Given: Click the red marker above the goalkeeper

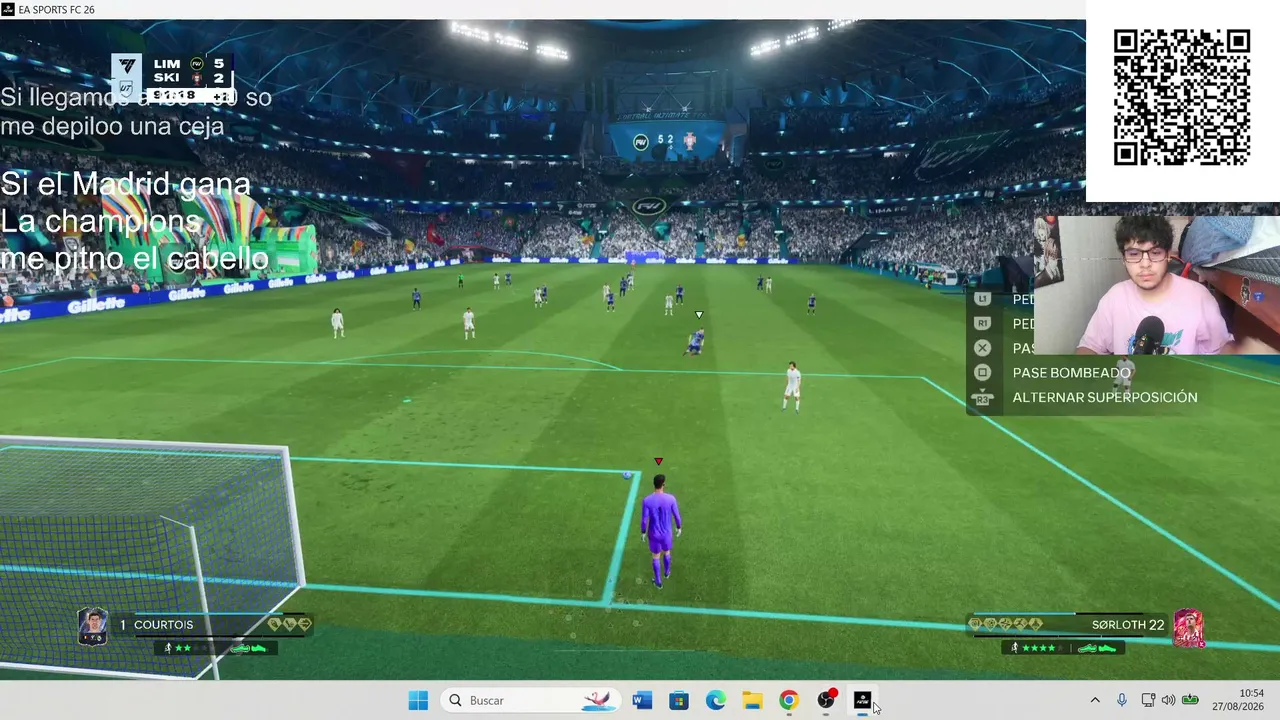Looking at the screenshot, I should [658, 461].
